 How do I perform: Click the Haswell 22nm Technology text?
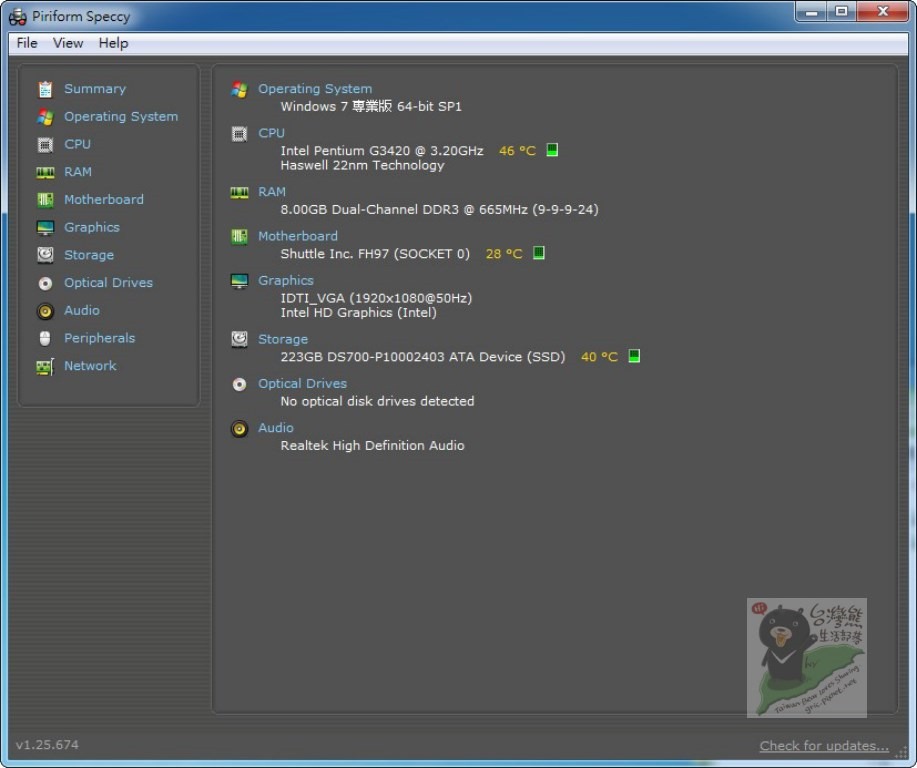click(362, 166)
